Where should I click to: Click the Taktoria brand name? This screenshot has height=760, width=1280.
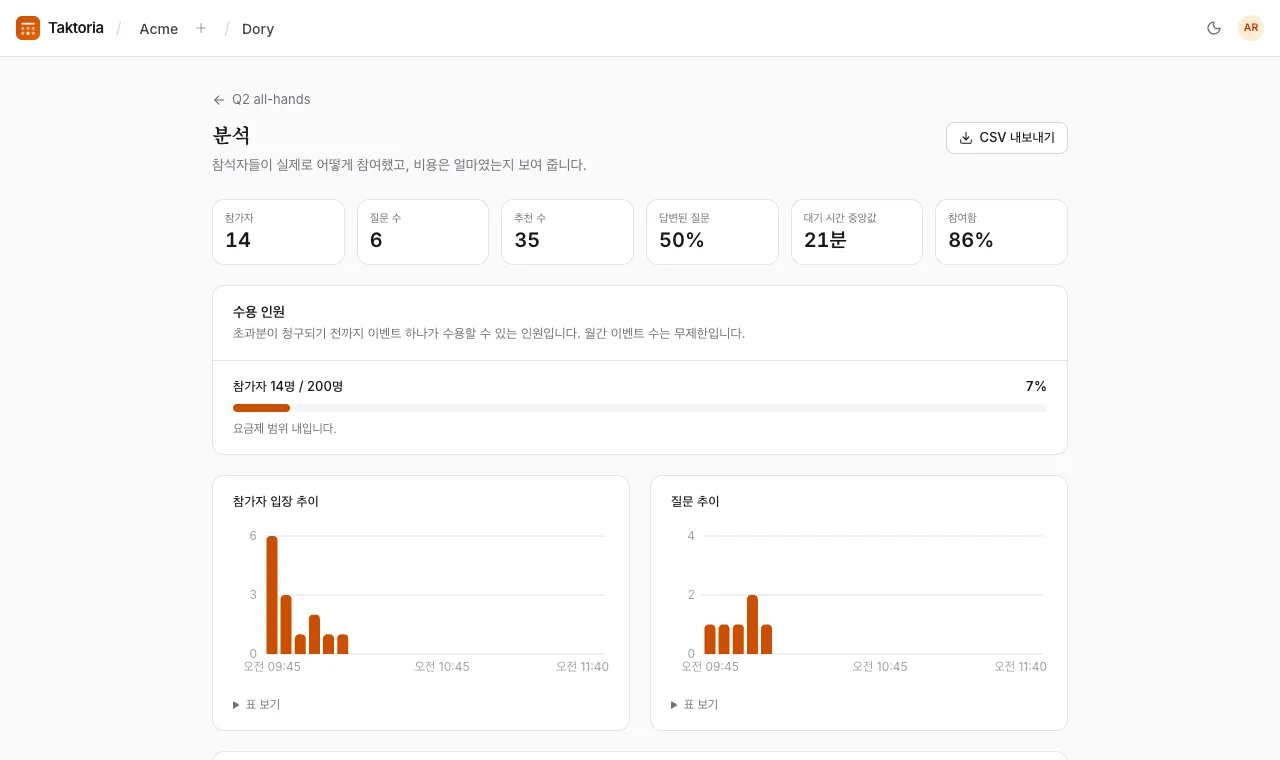(76, 28)
